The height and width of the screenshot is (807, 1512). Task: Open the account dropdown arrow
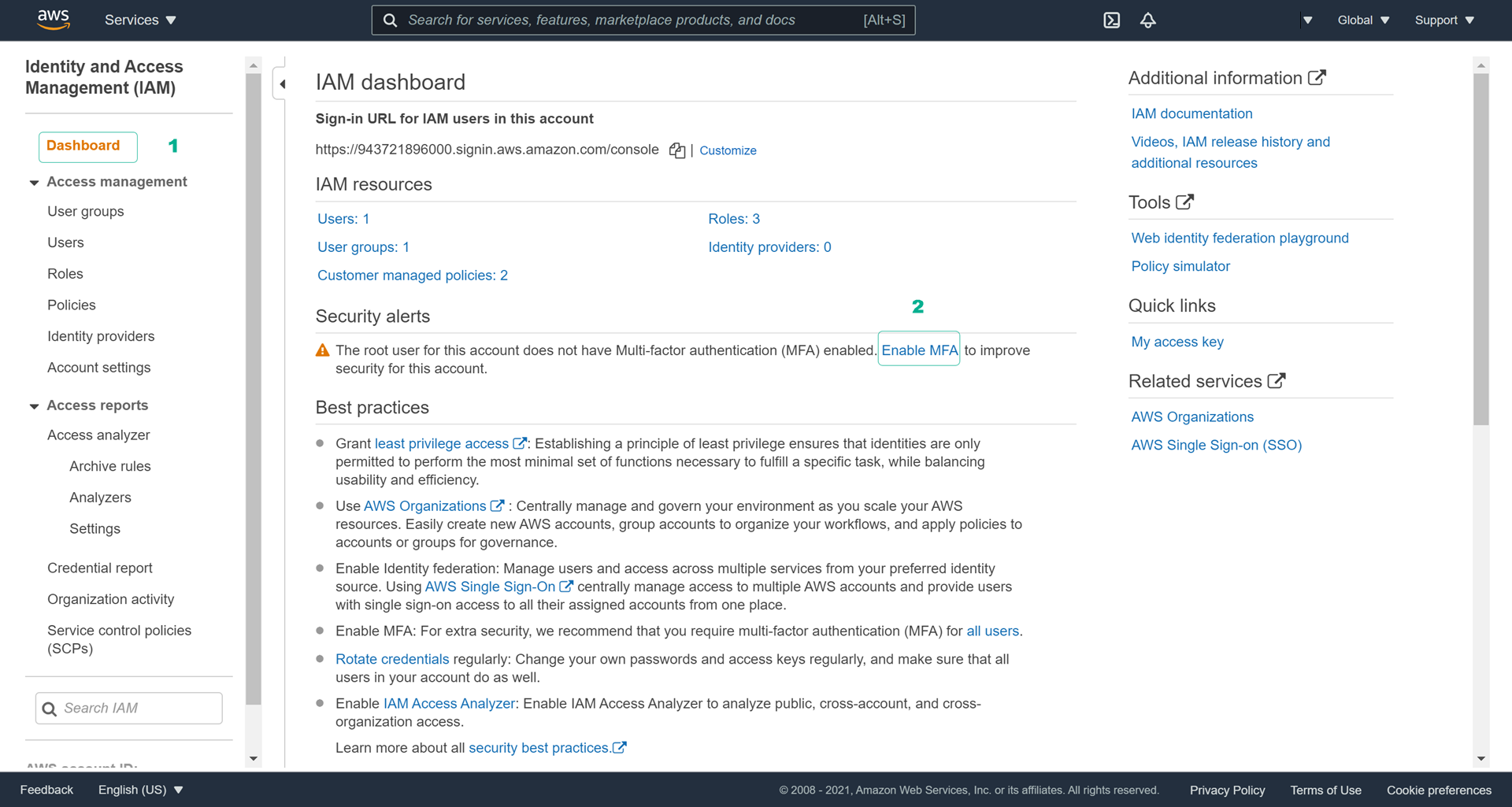tap(1307, 20)
